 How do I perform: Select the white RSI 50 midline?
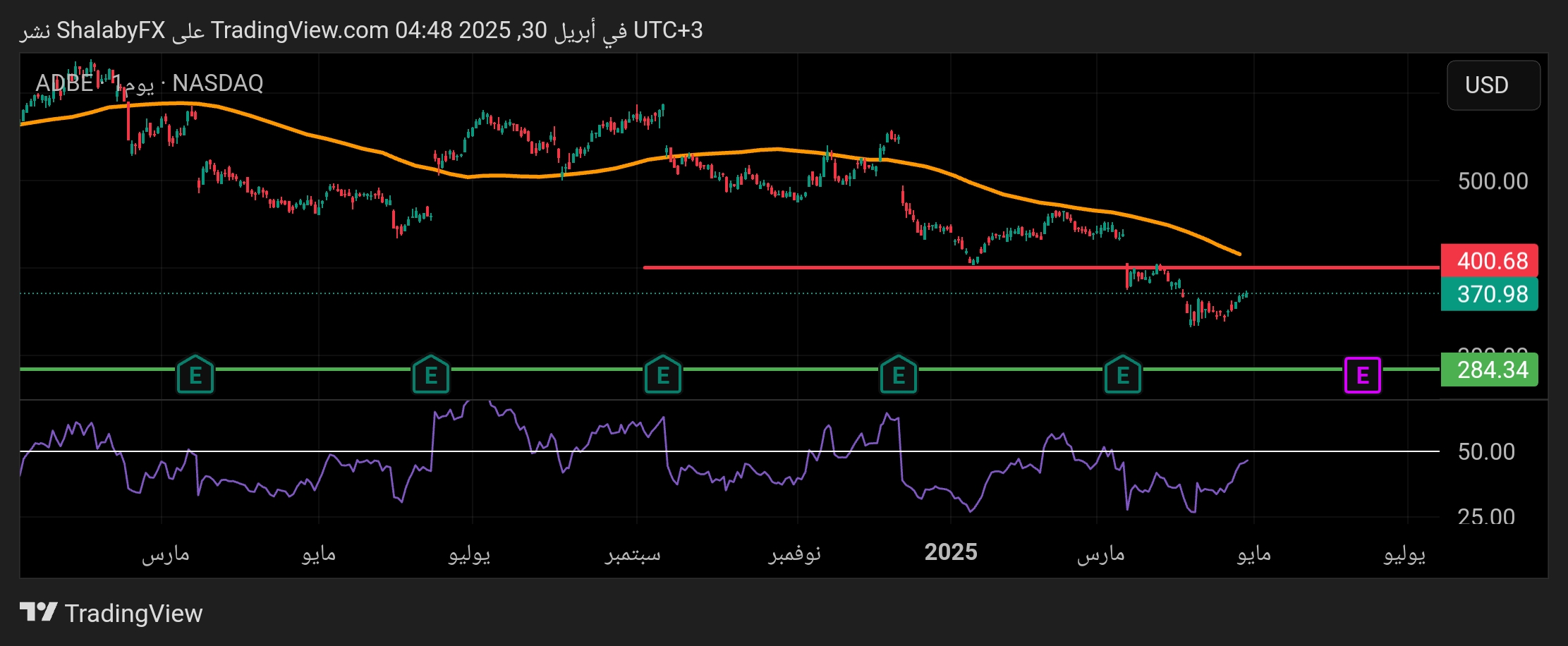(x=729, y=451)
